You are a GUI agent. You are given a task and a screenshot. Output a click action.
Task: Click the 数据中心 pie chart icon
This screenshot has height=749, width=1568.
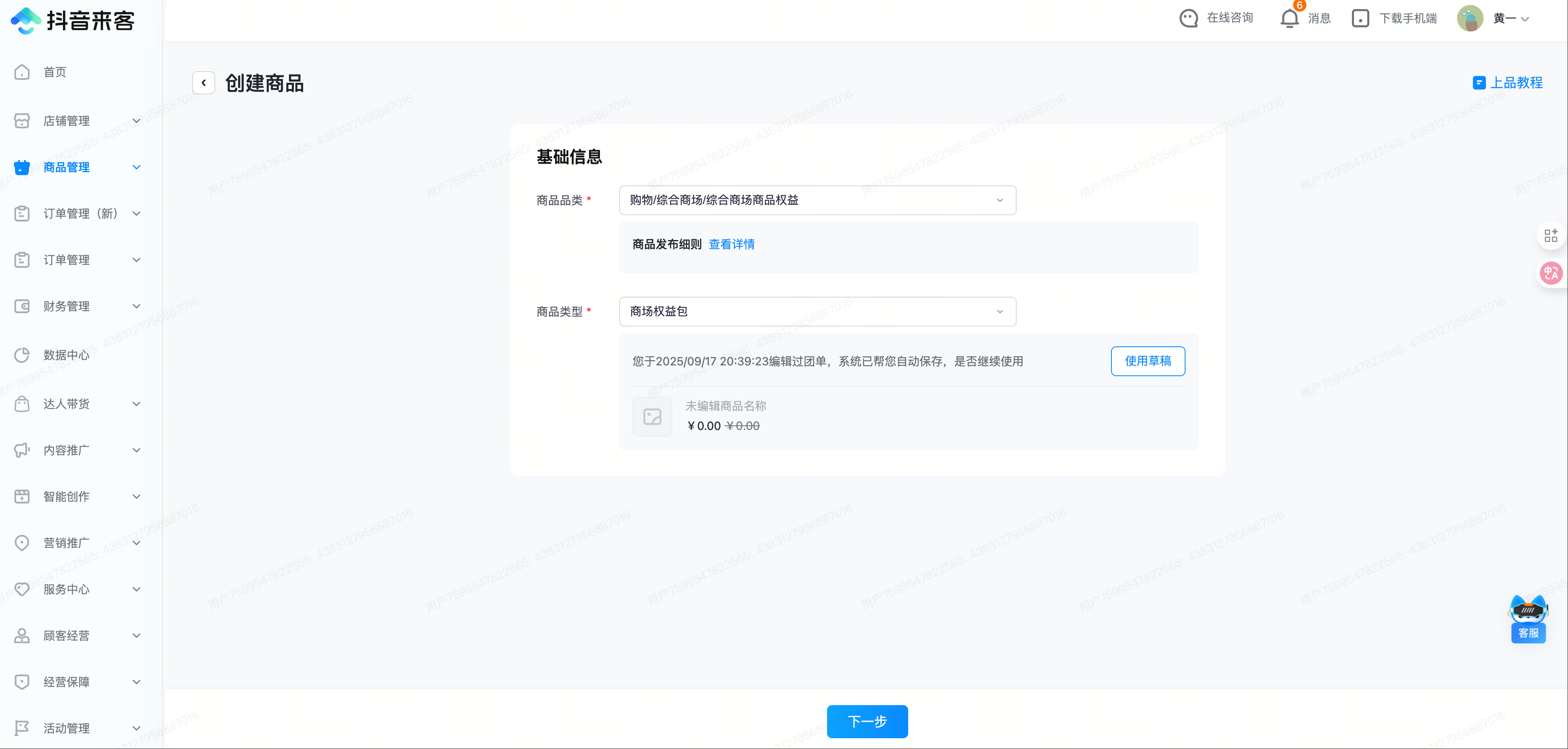[x=22, y=355]
